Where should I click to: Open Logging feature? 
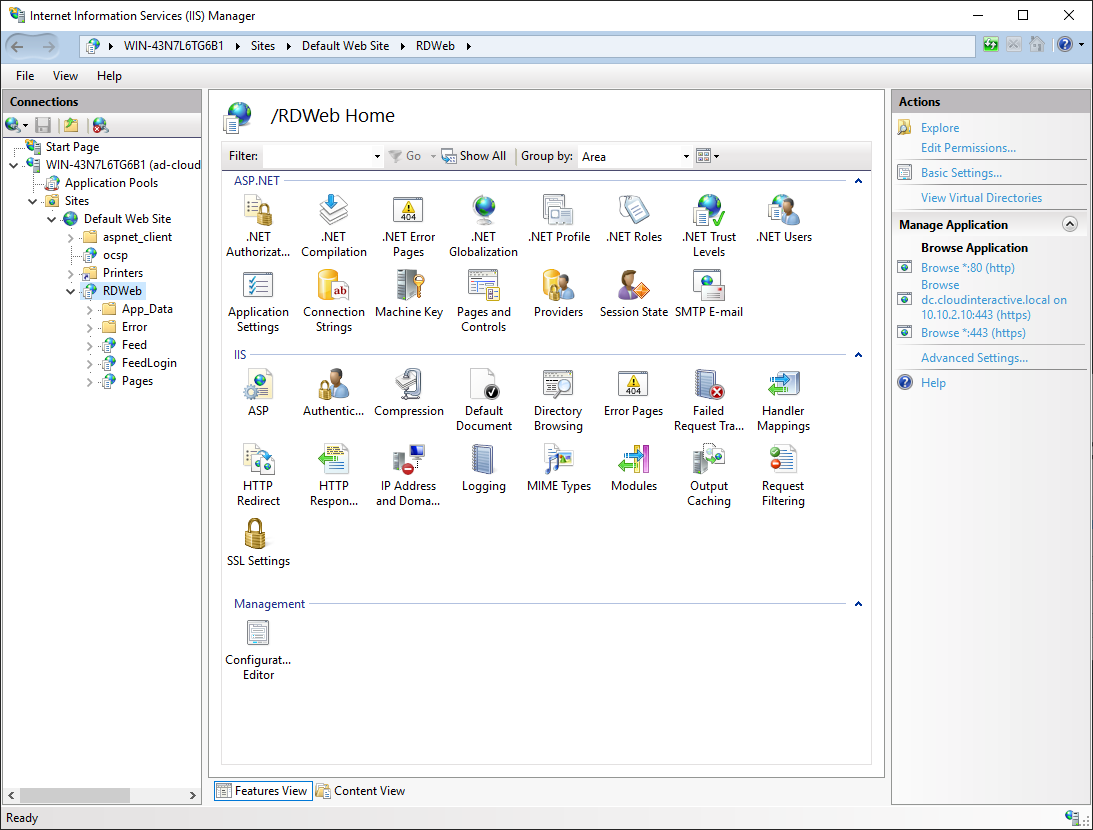pyautogui.click(x=483, y=468)
